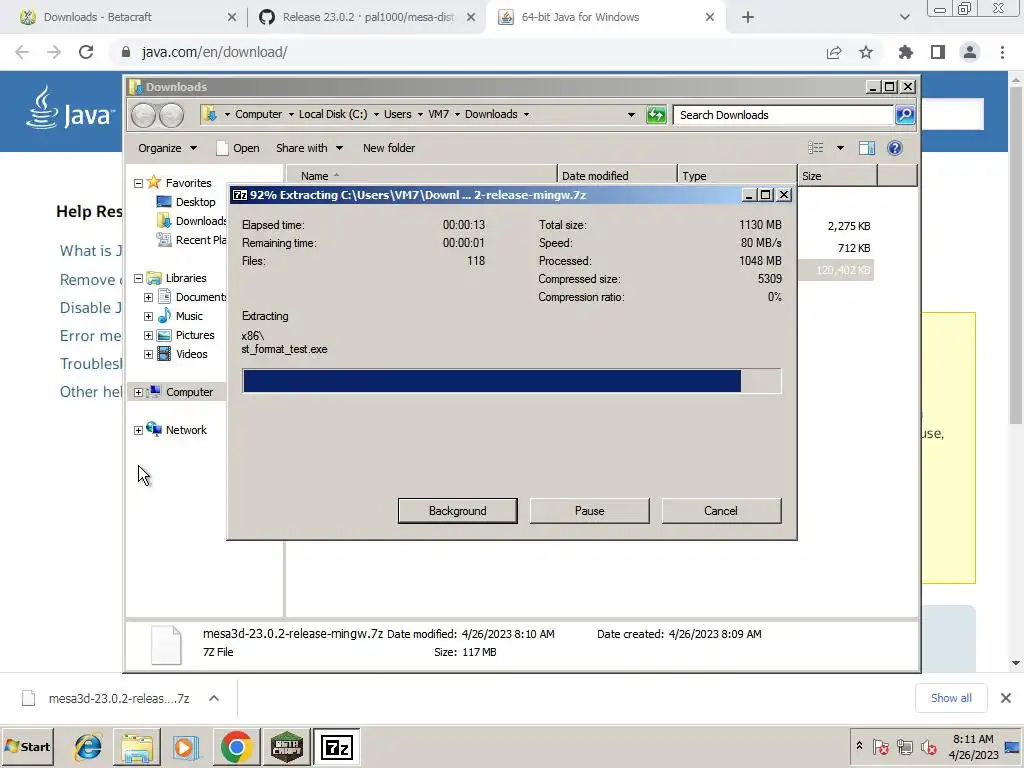
Task: Open Chrome profile avatar
Action: click(970, 52)
